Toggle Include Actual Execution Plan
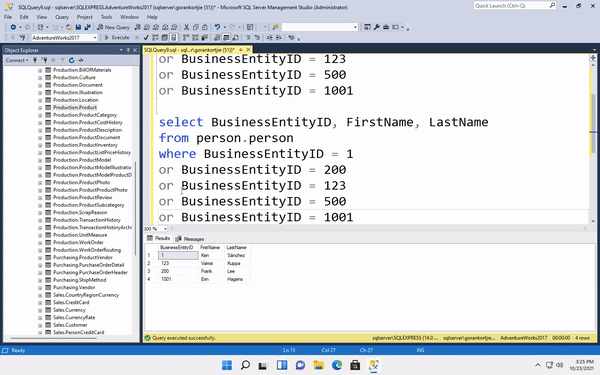This screenshot has width=600, height=375. pyautogui.click(x=186, y=38)
